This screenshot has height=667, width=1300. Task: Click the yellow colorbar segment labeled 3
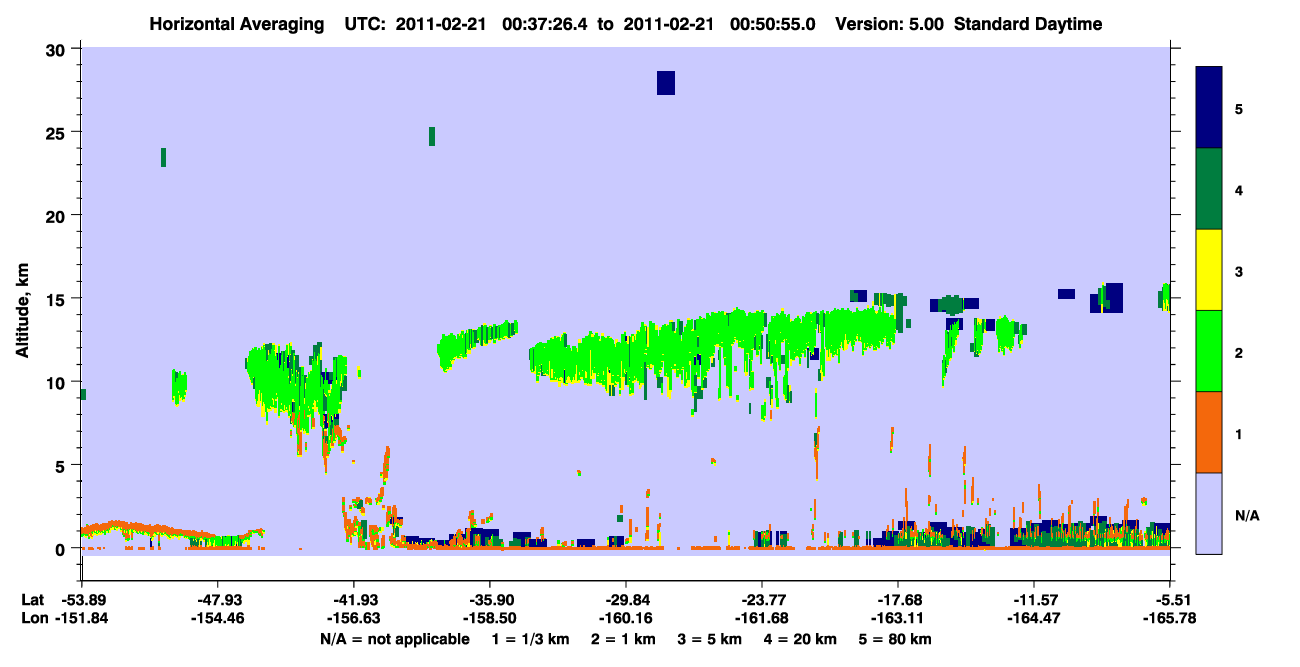[1209, 270]
